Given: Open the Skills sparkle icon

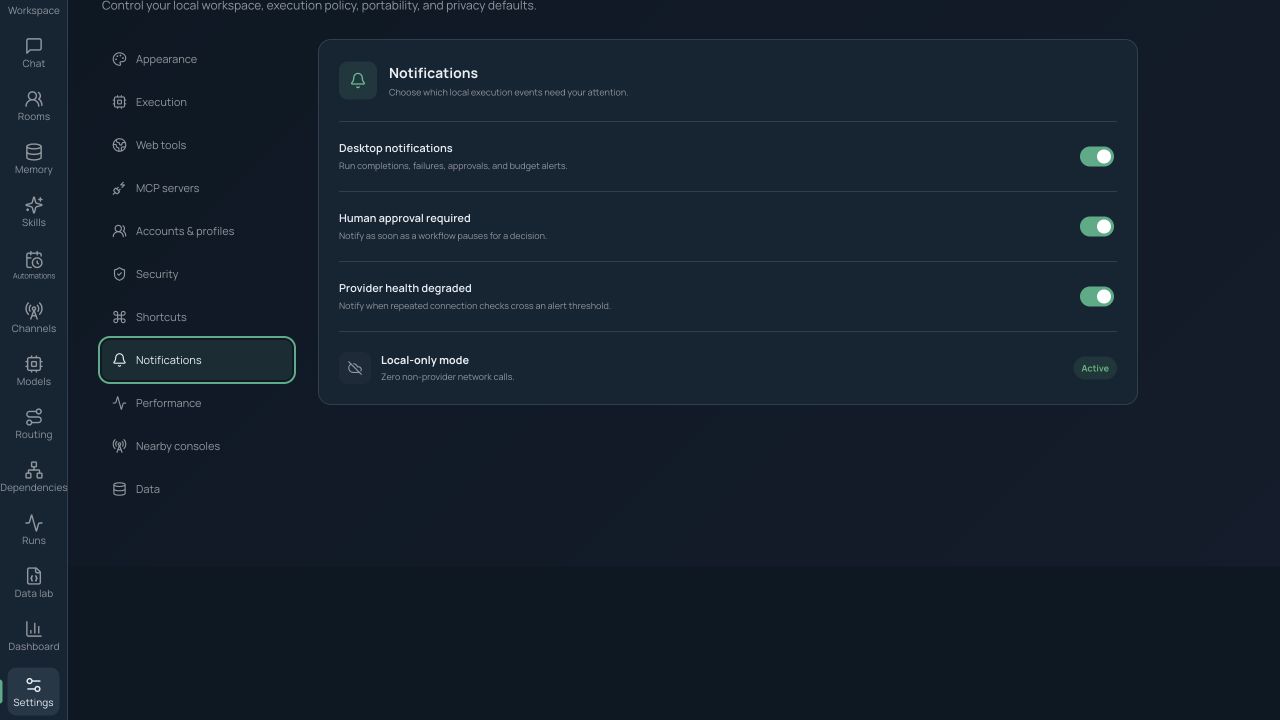Looking at the screenshot, I should point(34,205).
